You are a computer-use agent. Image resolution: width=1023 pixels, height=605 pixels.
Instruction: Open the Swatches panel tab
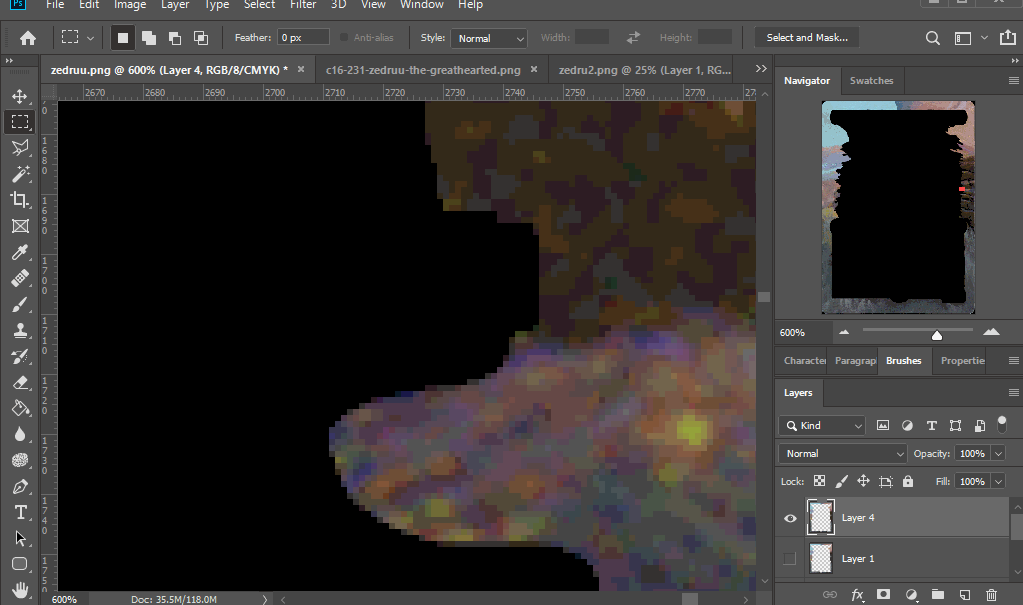871,81
